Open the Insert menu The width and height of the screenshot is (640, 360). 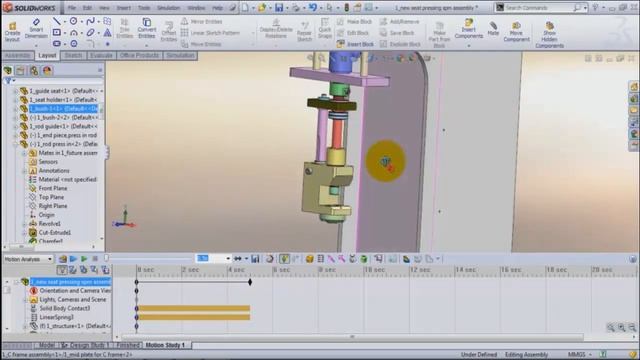(124, 8)
